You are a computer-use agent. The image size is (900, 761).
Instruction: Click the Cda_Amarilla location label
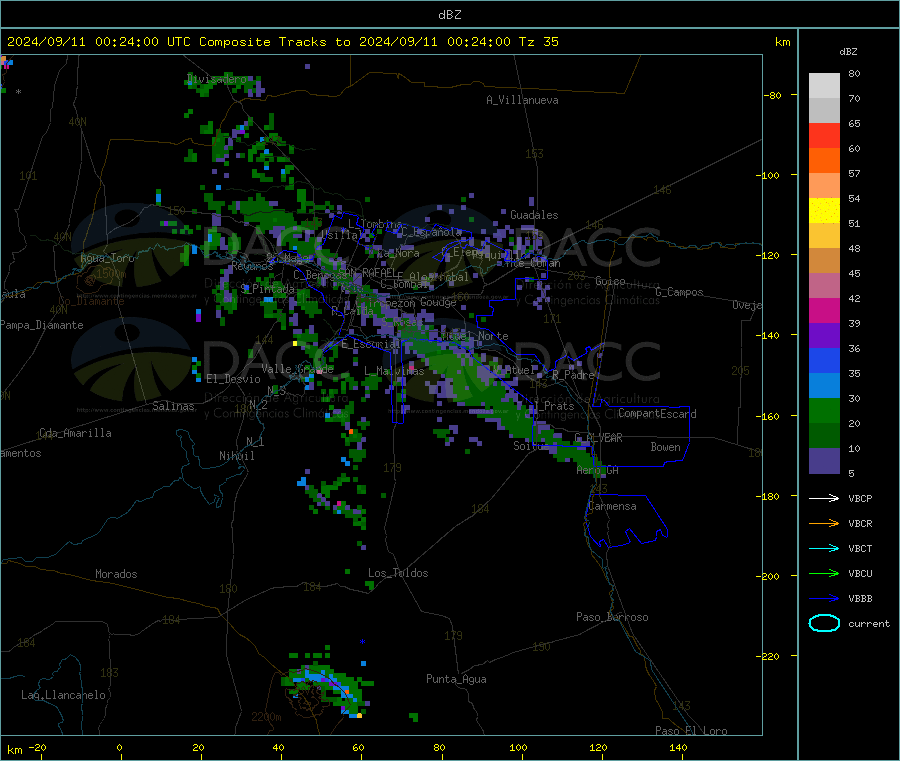(x=75, y=433)
